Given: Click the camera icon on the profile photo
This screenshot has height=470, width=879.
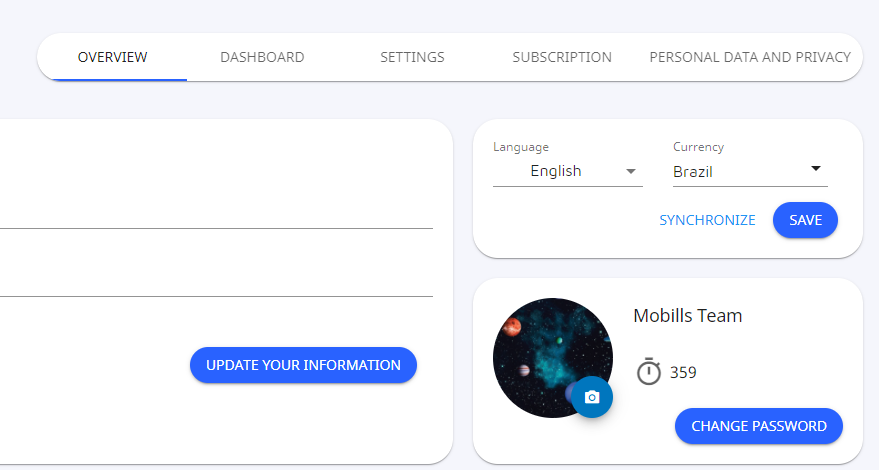Looking at the screenshot, I should (592, 397).
